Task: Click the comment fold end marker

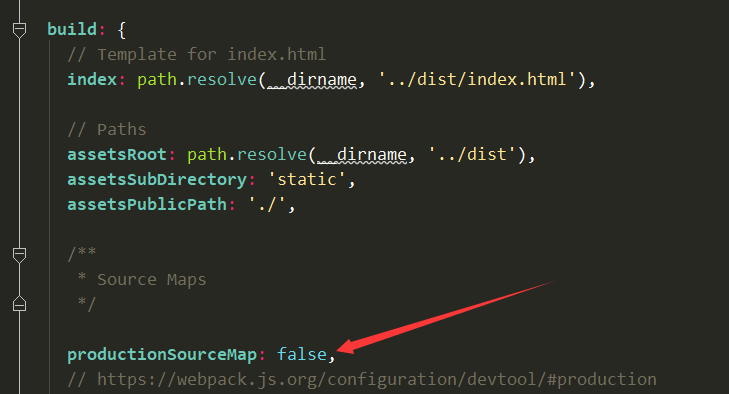Action: pyautogui.click(x=19, y=304)
